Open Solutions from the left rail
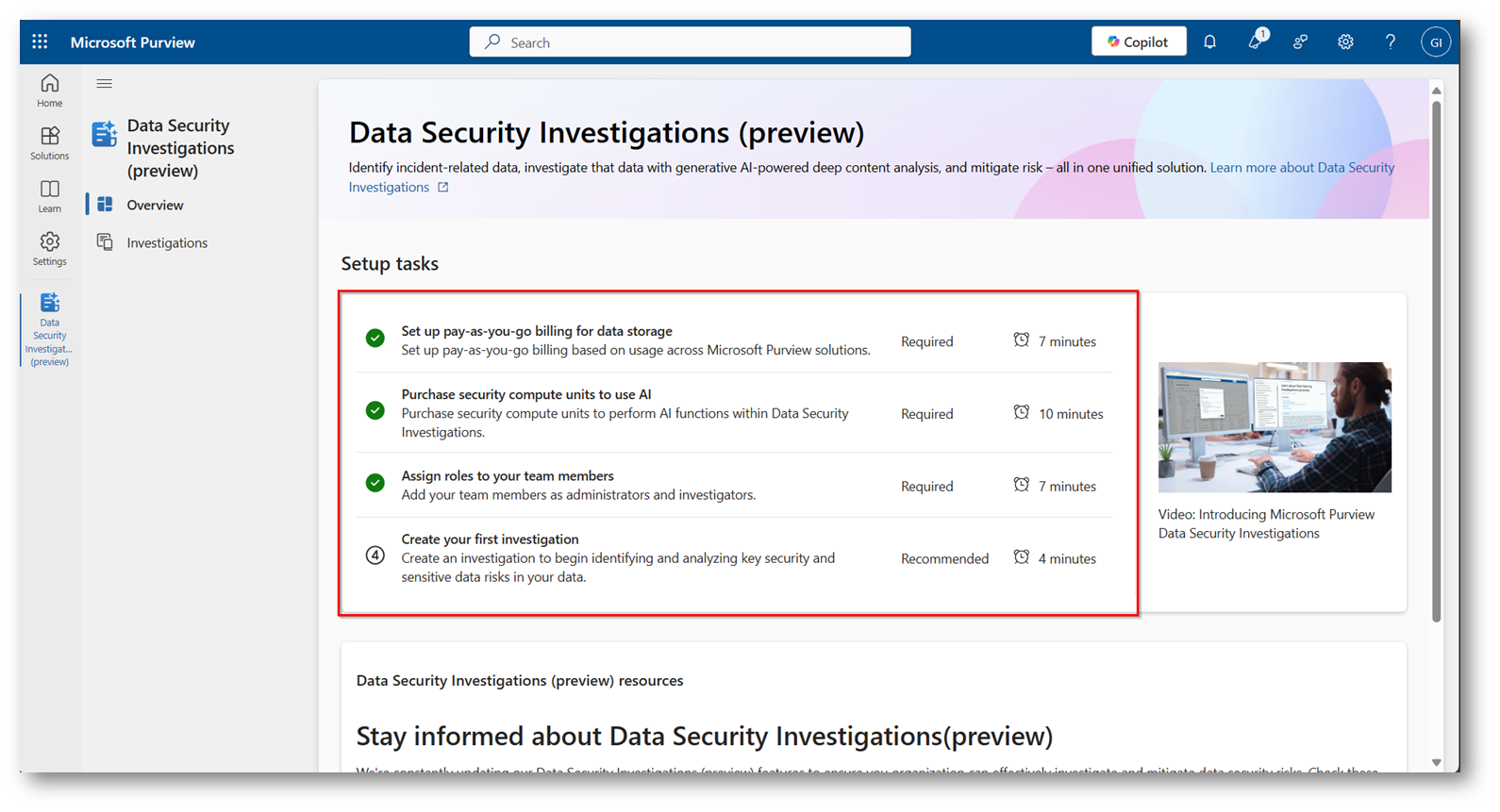 pyautogui.click(x=50, y=143)
